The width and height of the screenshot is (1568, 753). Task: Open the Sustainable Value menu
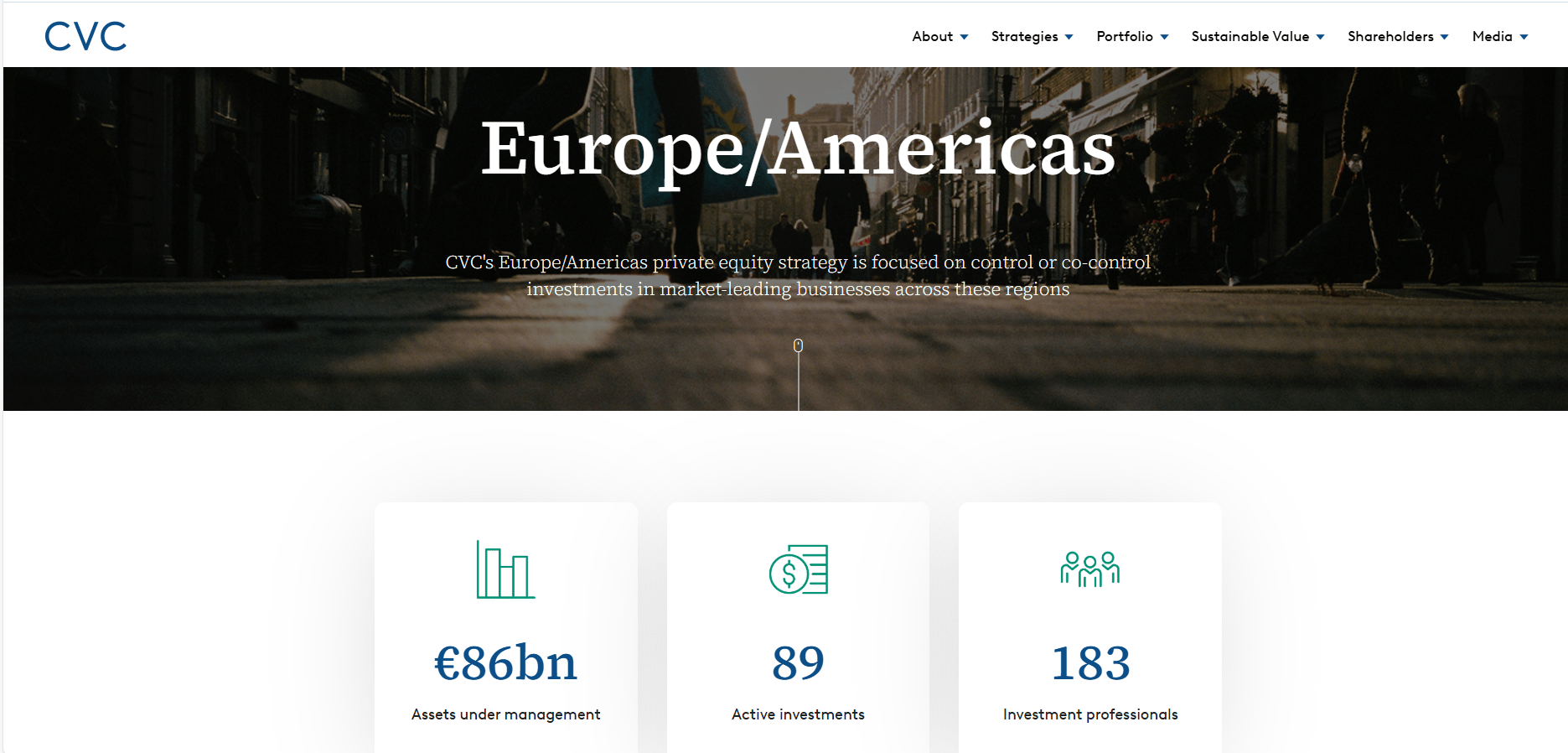[1250, 36]
